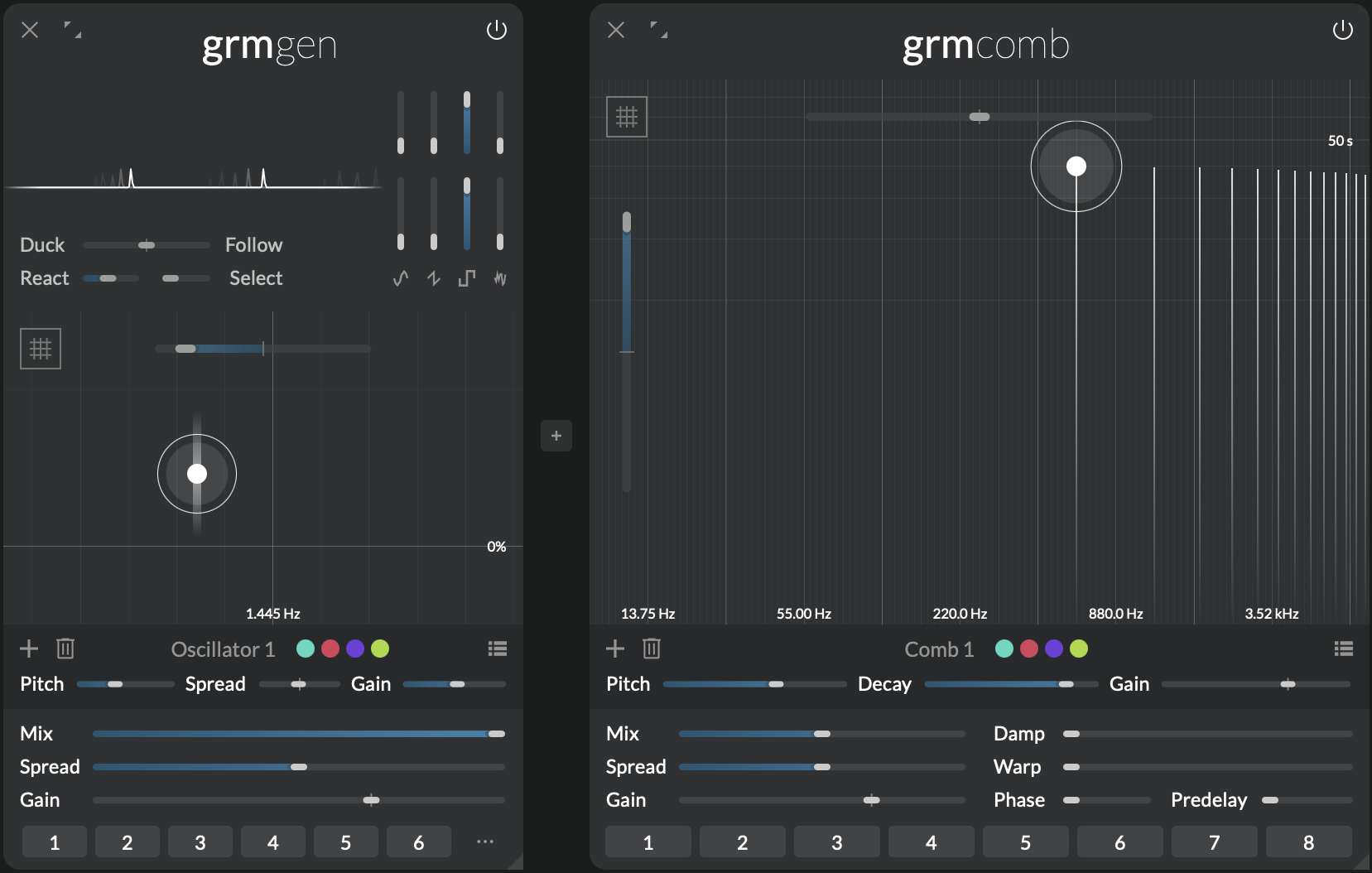This screenshot has height=873, width=1372.
Task: Click the Comb 1 label
Action: point(939,649)
